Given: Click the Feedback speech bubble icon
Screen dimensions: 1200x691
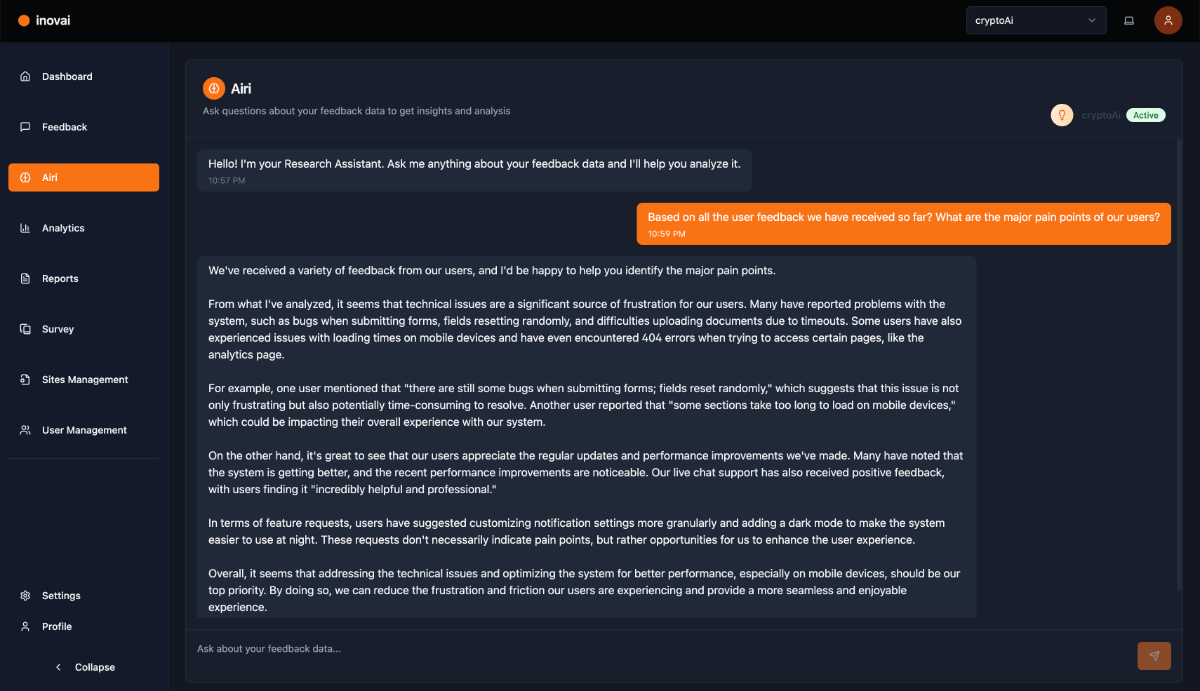Looking at the screenshot, I should pyautogui.click(x=25, y=127).
